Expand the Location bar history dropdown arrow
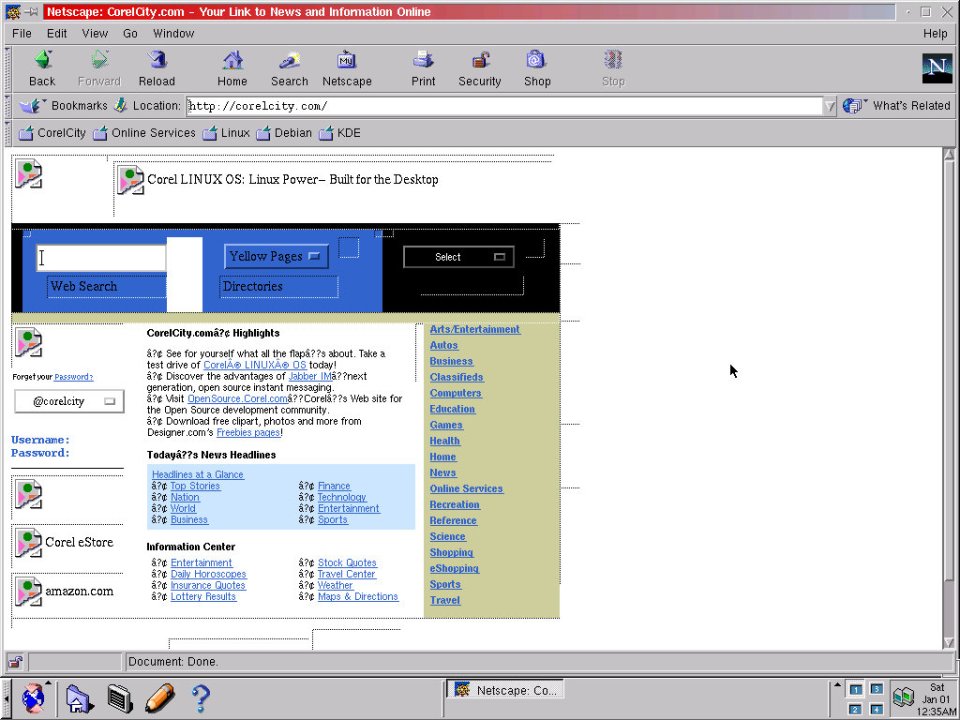The height and width of the screenshot is (720, 960). tap(830, 105)
